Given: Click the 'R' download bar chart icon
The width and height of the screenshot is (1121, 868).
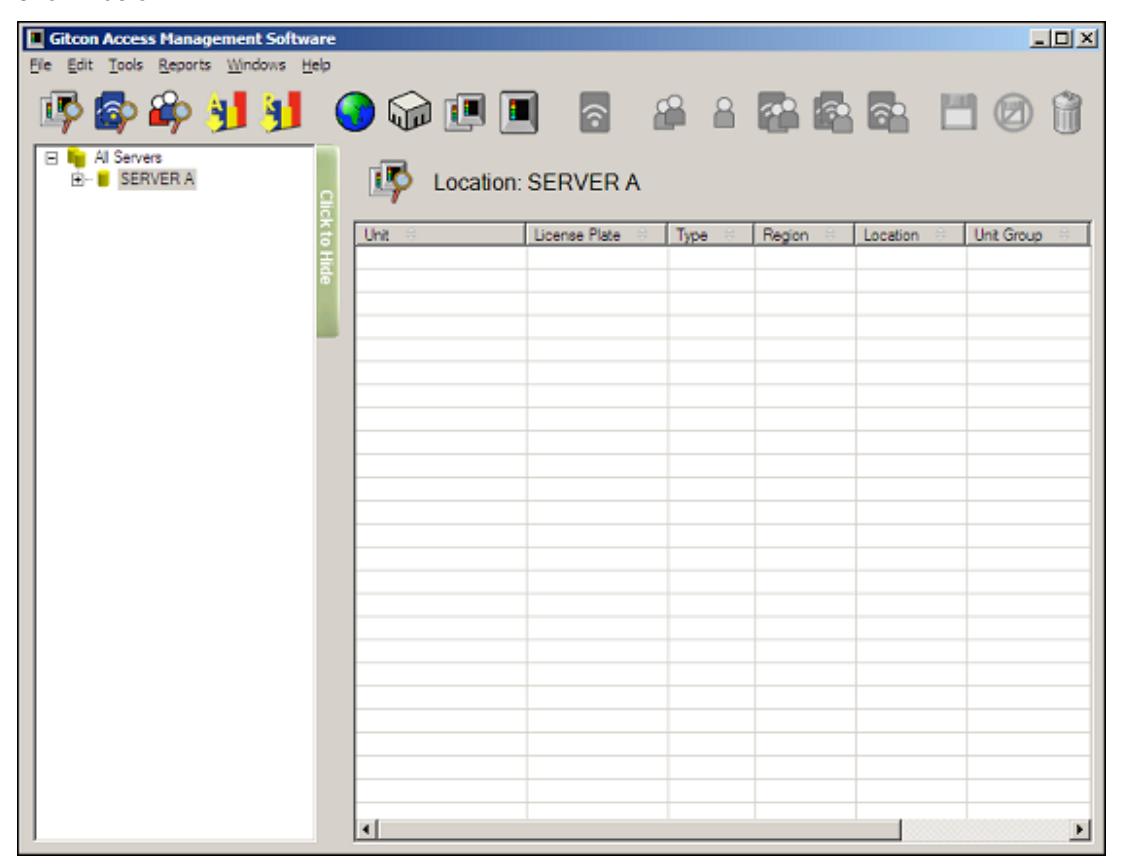Looking at the screenshot, I should pos(281,112).
